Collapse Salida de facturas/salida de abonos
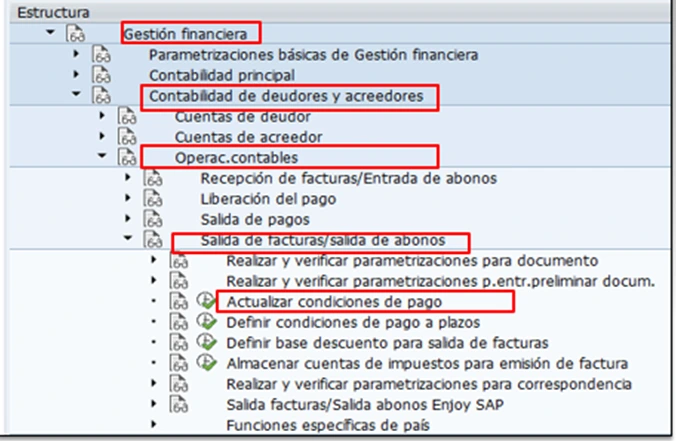Image resolution: width=676 pixels, height=441 pixels. (128, 238)
